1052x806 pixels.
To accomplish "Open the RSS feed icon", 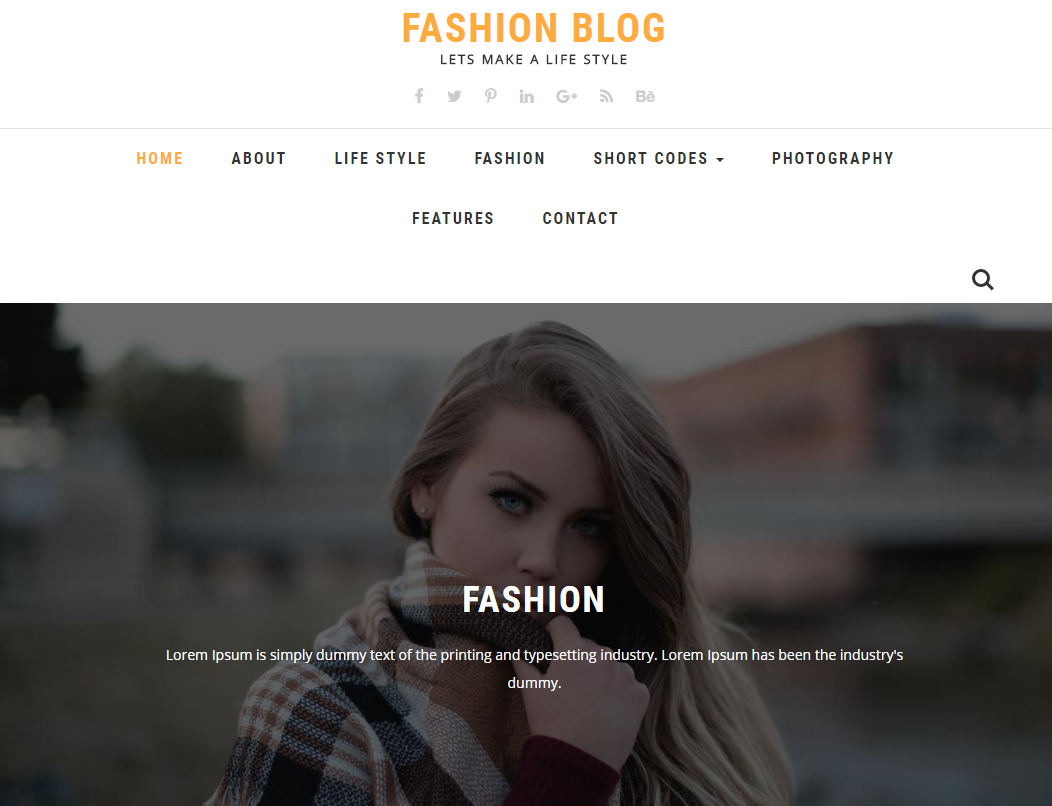I will 607,96.
